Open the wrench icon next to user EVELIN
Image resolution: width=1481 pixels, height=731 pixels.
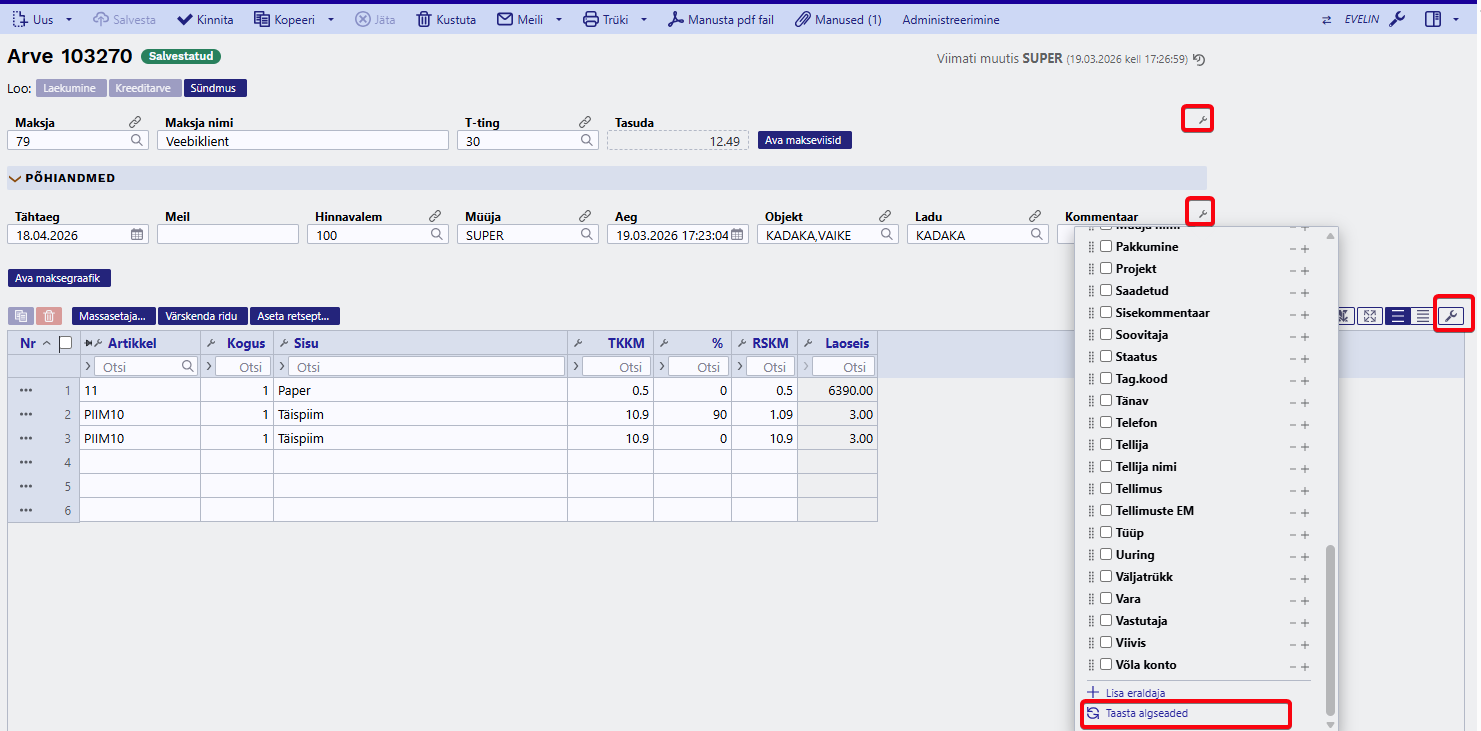(x=1398, y=19)
